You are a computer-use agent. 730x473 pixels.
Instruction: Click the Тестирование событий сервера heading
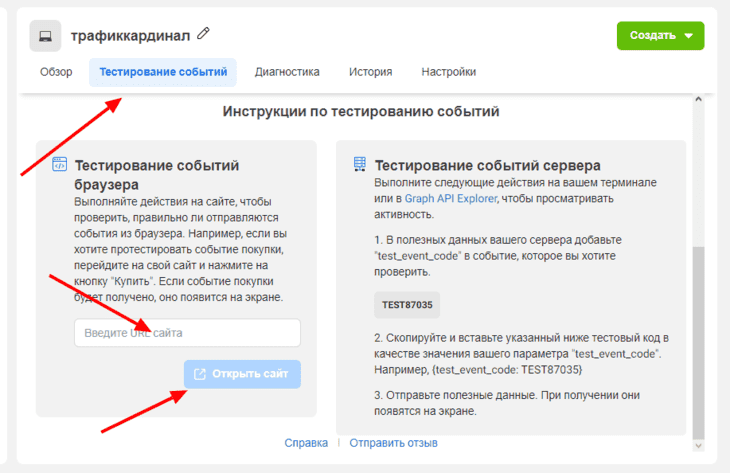tap(487, 166)
